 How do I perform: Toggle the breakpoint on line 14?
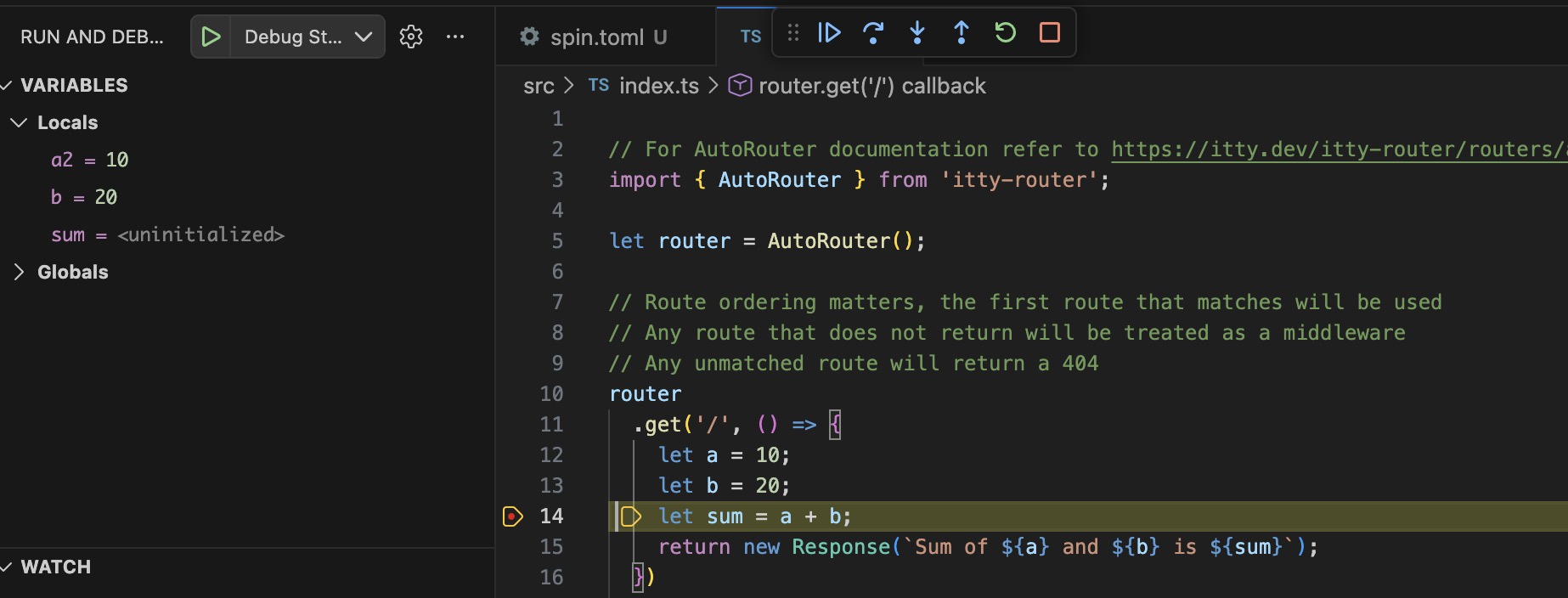tap(513, 516)
